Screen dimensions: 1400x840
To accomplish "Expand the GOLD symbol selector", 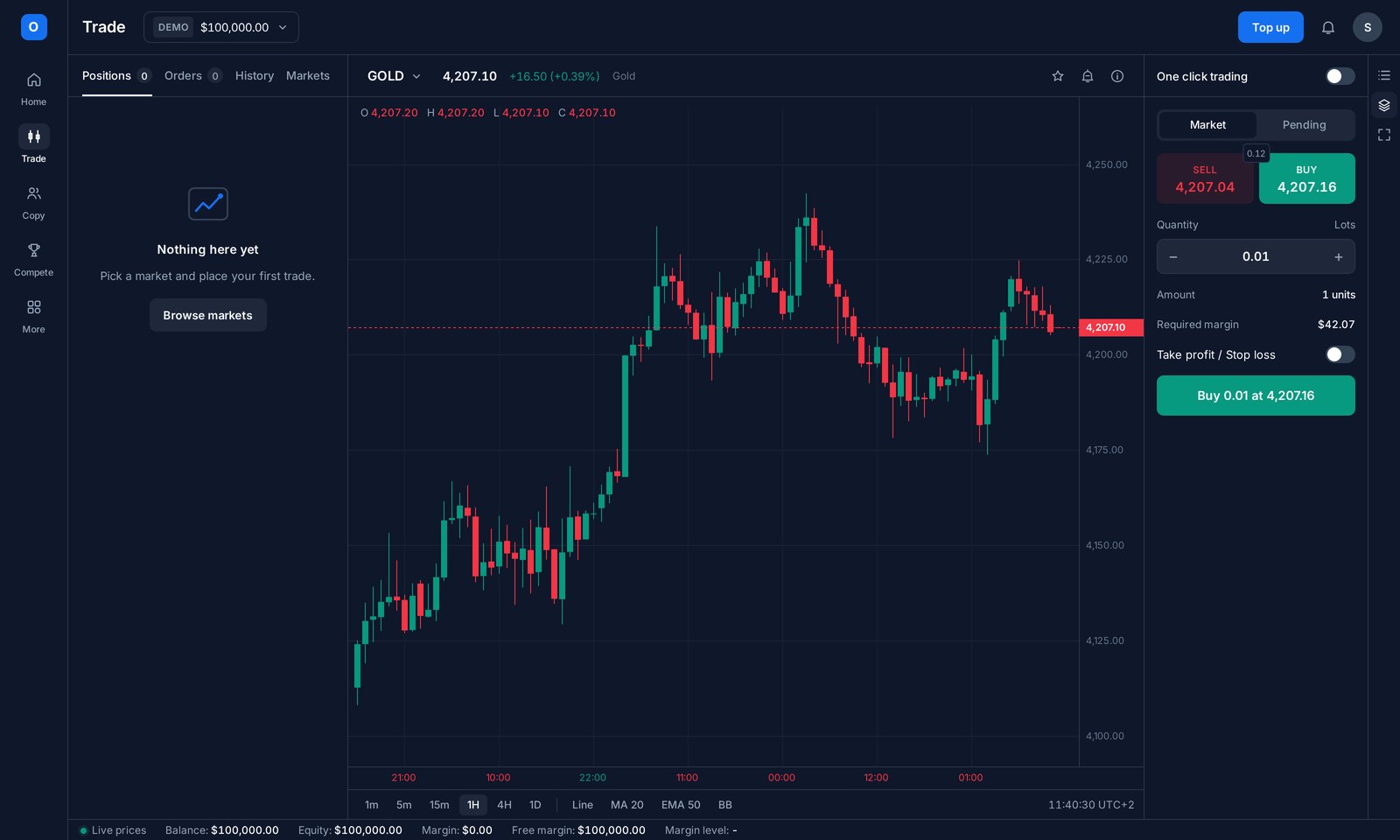I will (x=394, y=76).
